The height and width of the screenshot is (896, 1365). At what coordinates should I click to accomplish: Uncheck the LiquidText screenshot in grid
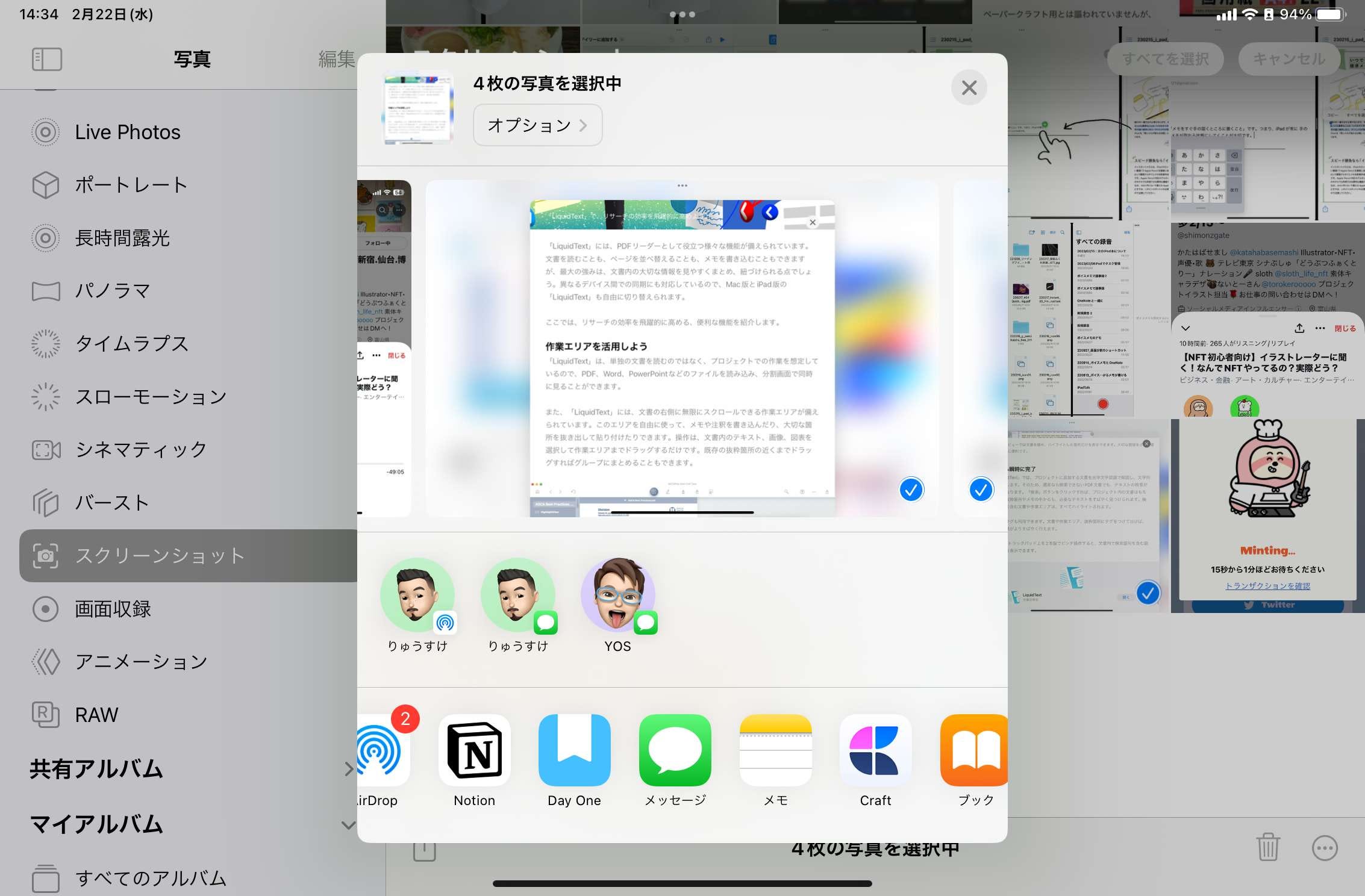pyautogui.click(x=1148, y=593)
